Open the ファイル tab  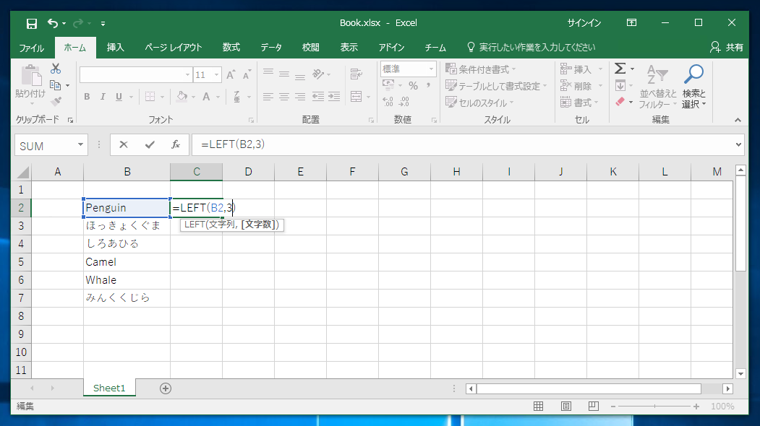[x=32, y=47]
